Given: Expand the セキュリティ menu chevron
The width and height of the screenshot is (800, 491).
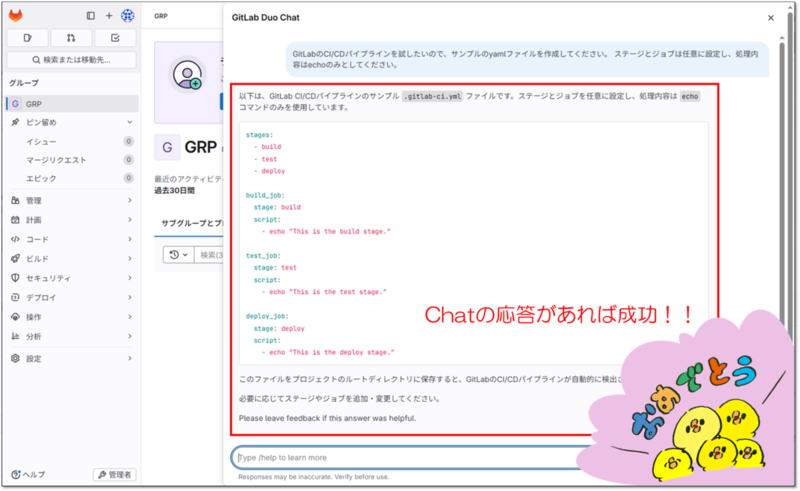Looking at the screenshot, I should (x=130, y=278).
